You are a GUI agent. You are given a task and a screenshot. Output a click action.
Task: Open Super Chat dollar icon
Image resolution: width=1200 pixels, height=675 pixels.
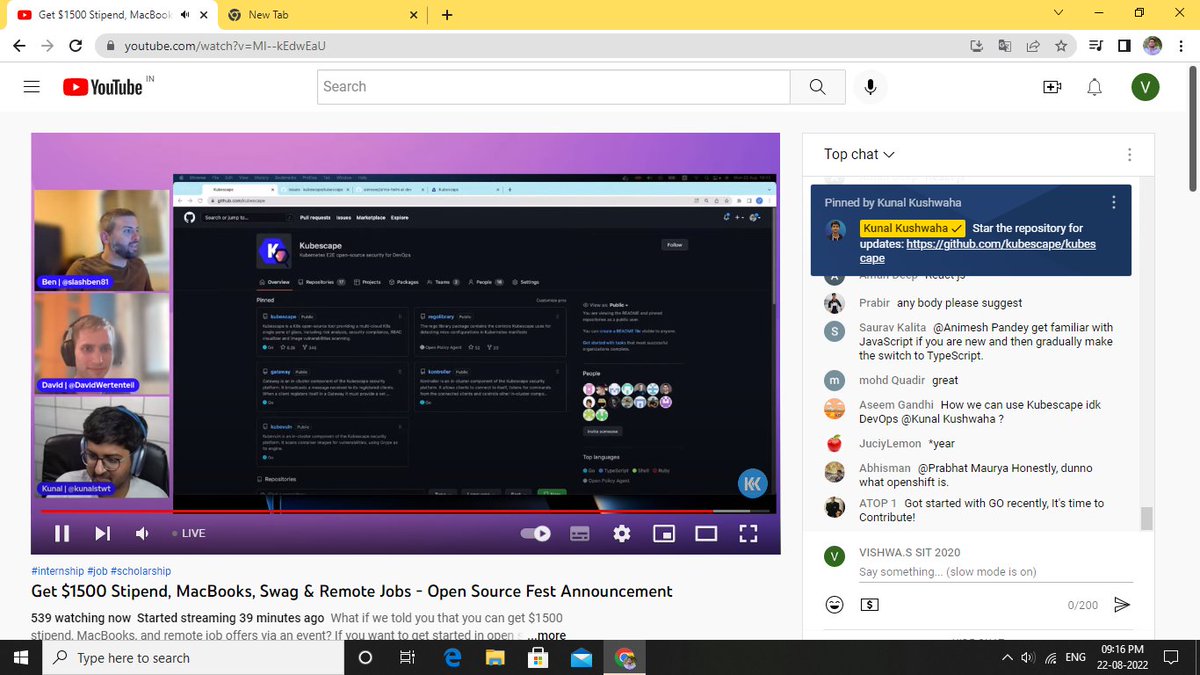(869, 605)
